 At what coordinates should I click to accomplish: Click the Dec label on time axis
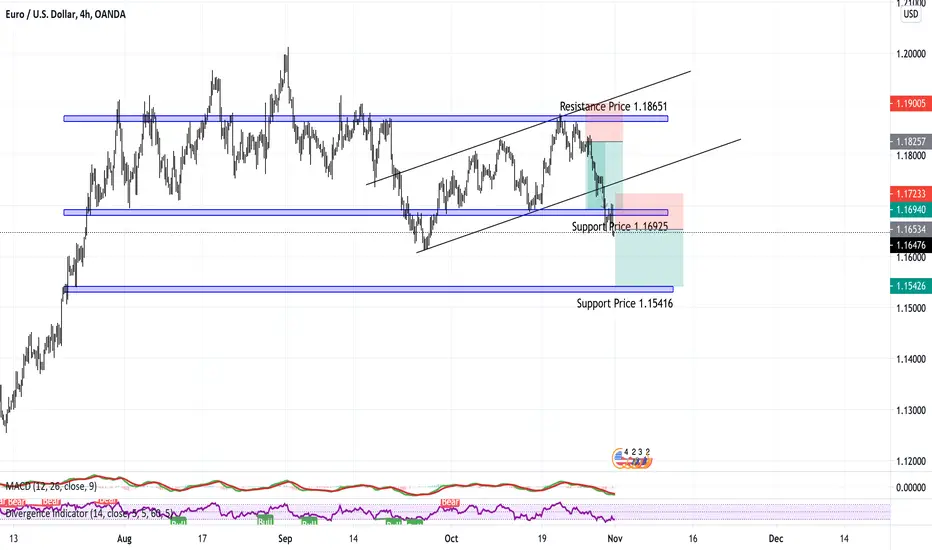(776, 539)
